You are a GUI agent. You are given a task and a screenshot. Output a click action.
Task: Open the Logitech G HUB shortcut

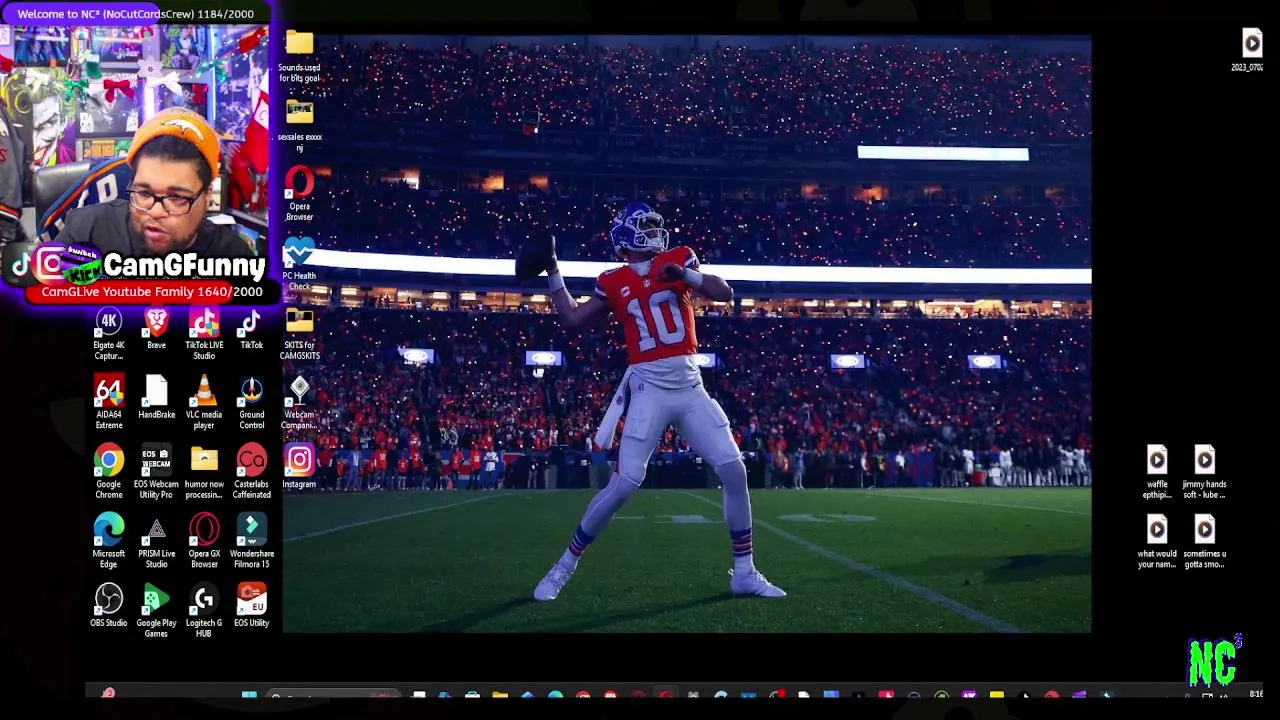coord(204,612)
